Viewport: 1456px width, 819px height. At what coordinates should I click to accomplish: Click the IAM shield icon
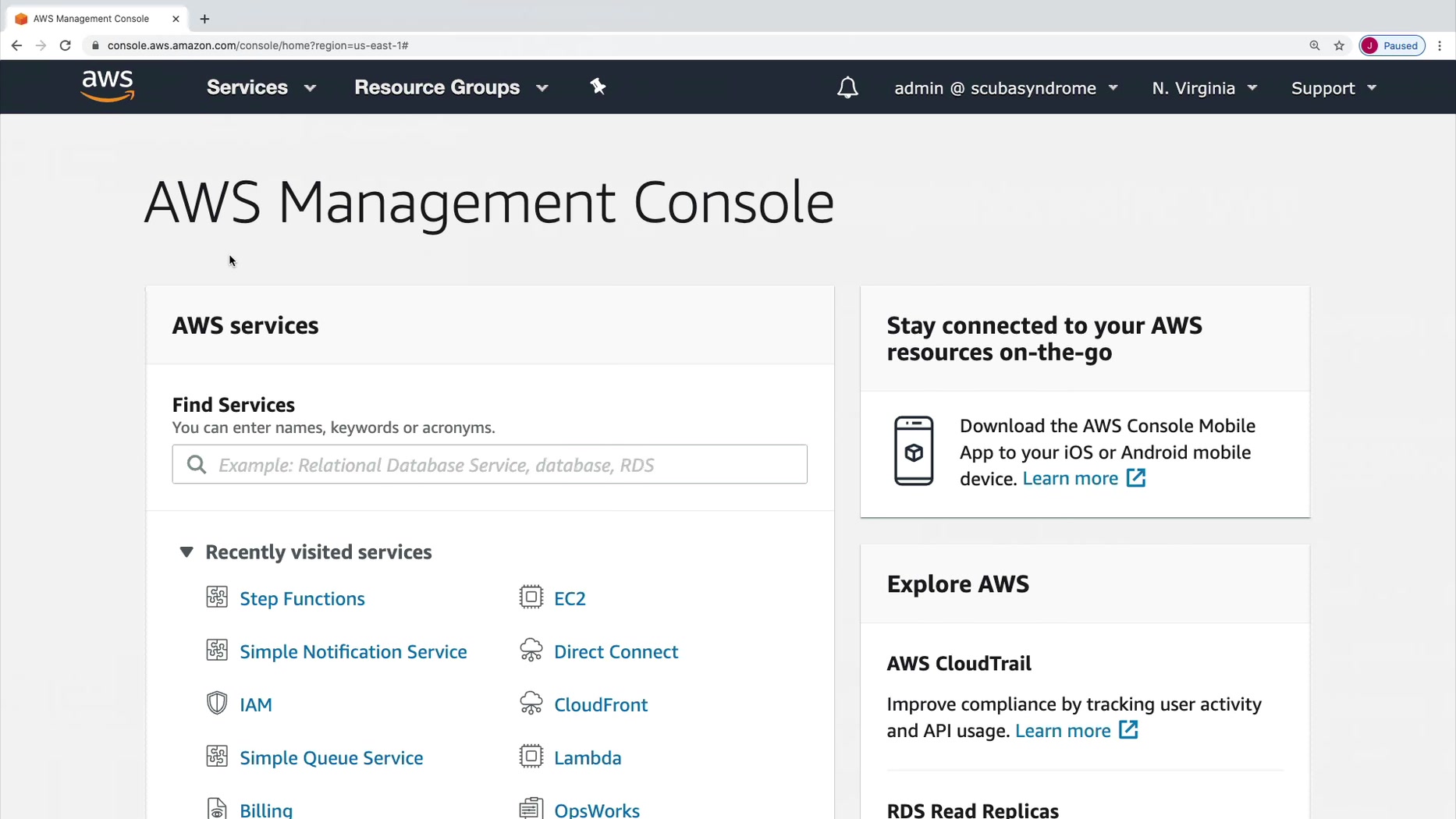pos(217,704)
